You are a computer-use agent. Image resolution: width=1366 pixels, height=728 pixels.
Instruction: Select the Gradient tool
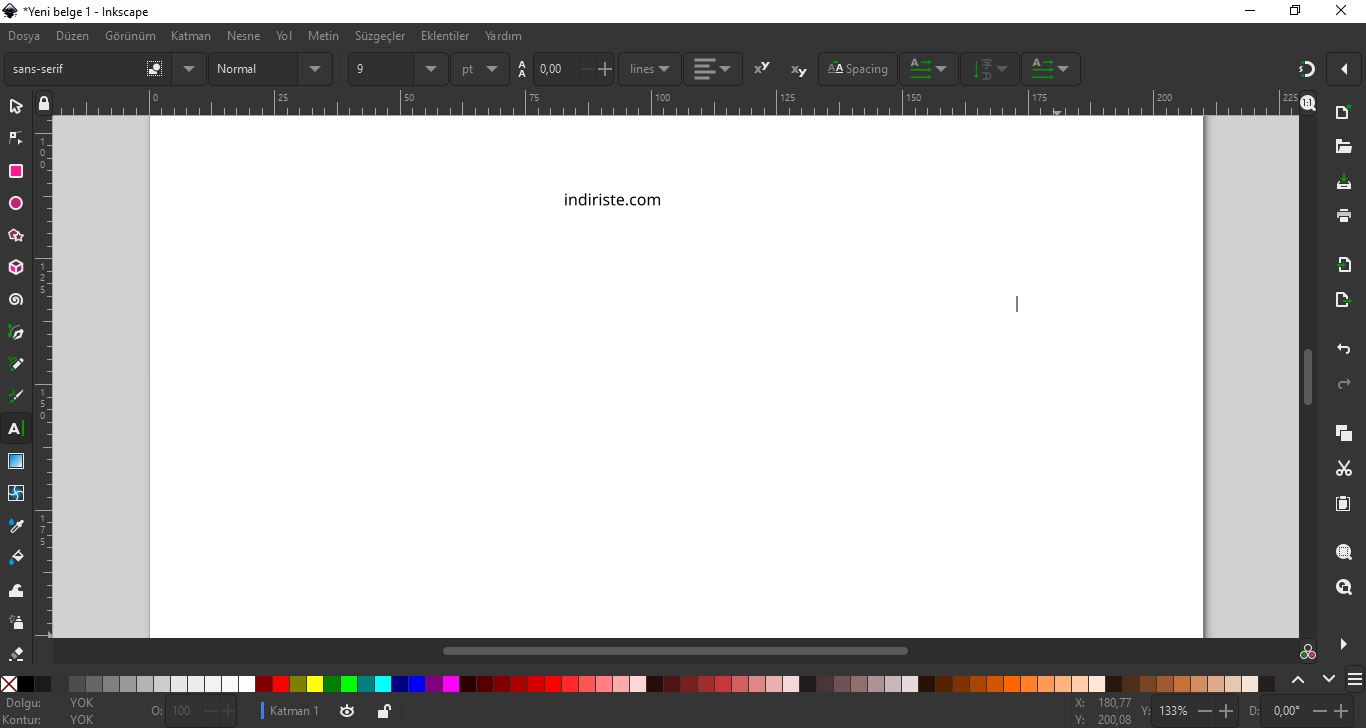point(16,461)
